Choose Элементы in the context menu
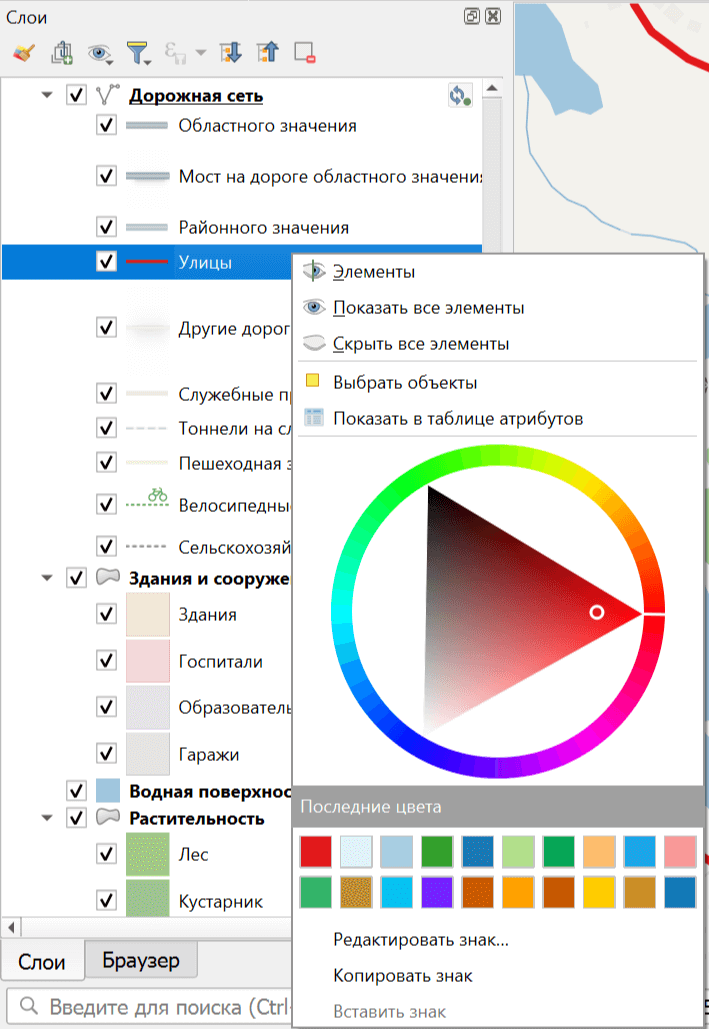709x1029 pixels. pyautogui.click(x=497, y=272)
